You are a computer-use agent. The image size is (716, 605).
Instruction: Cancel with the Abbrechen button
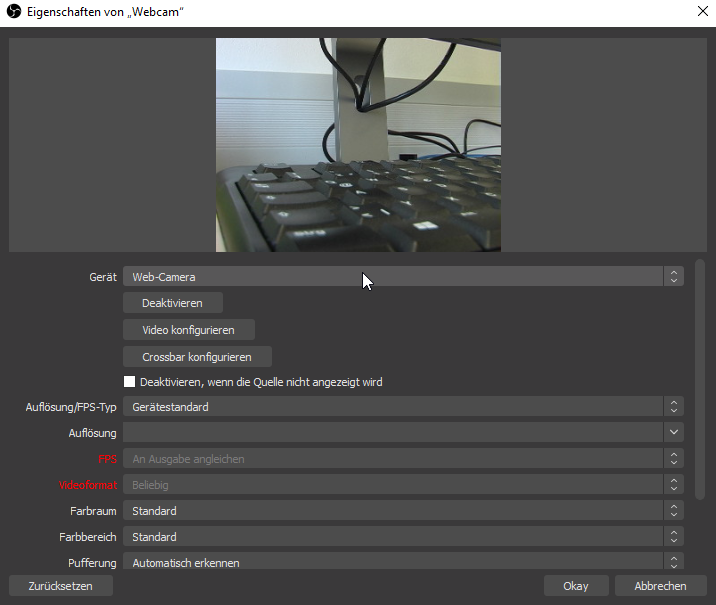pos(660,586)
